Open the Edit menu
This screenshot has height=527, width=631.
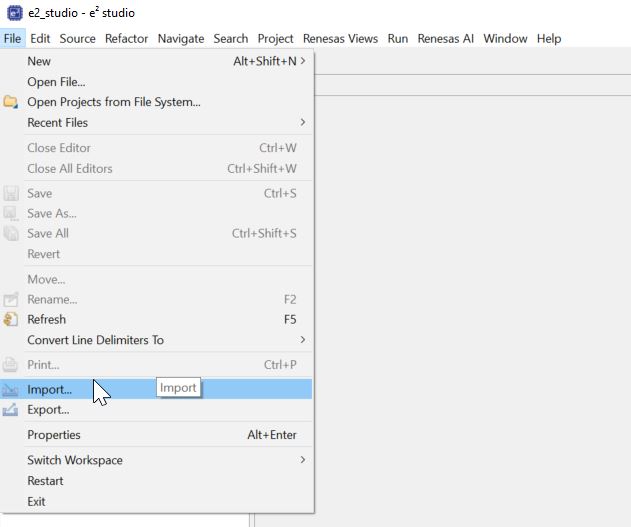40,39
